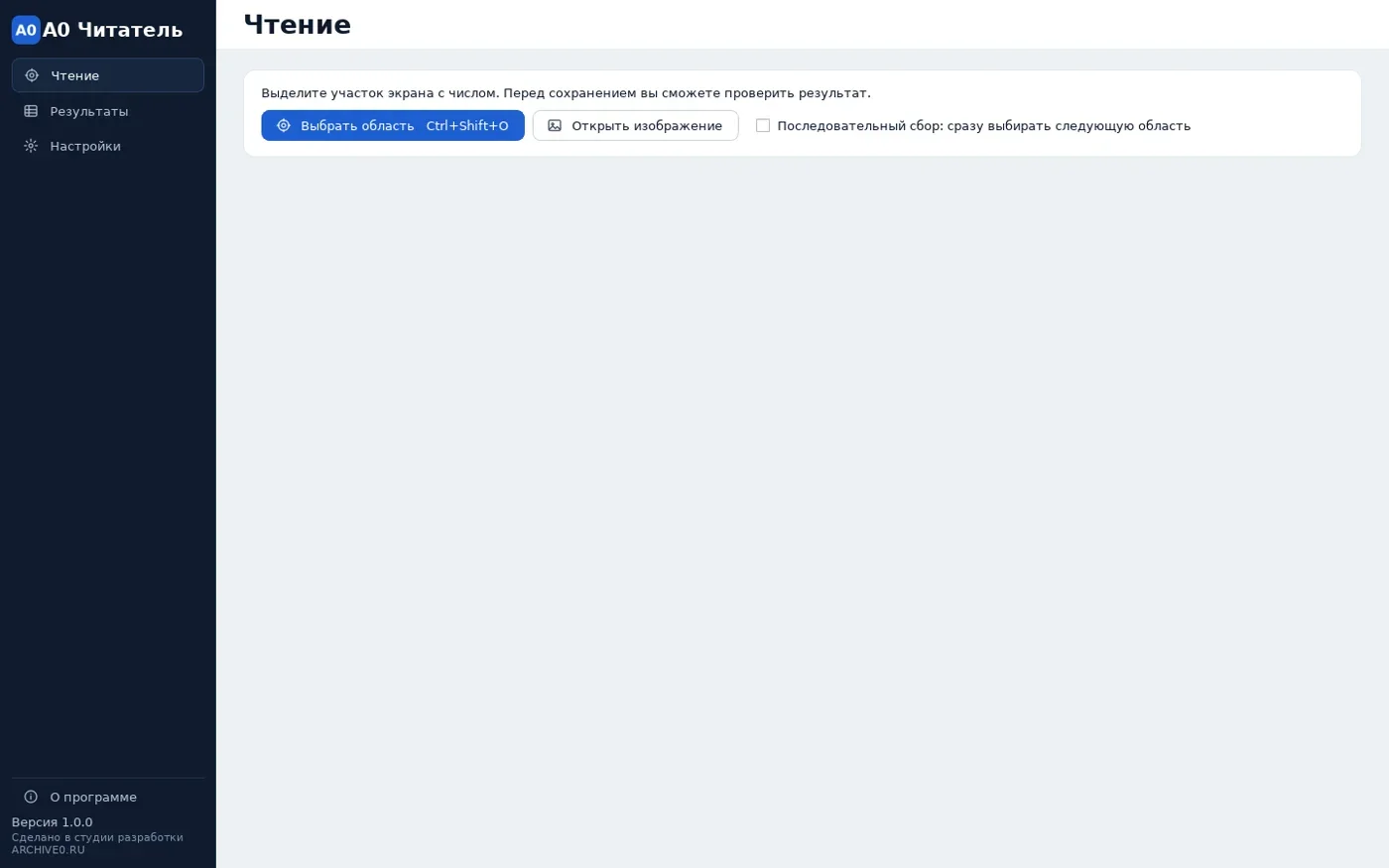Click the info icon beside О программе
This screenshot has height=868, width=1389.
pos(31,797)
